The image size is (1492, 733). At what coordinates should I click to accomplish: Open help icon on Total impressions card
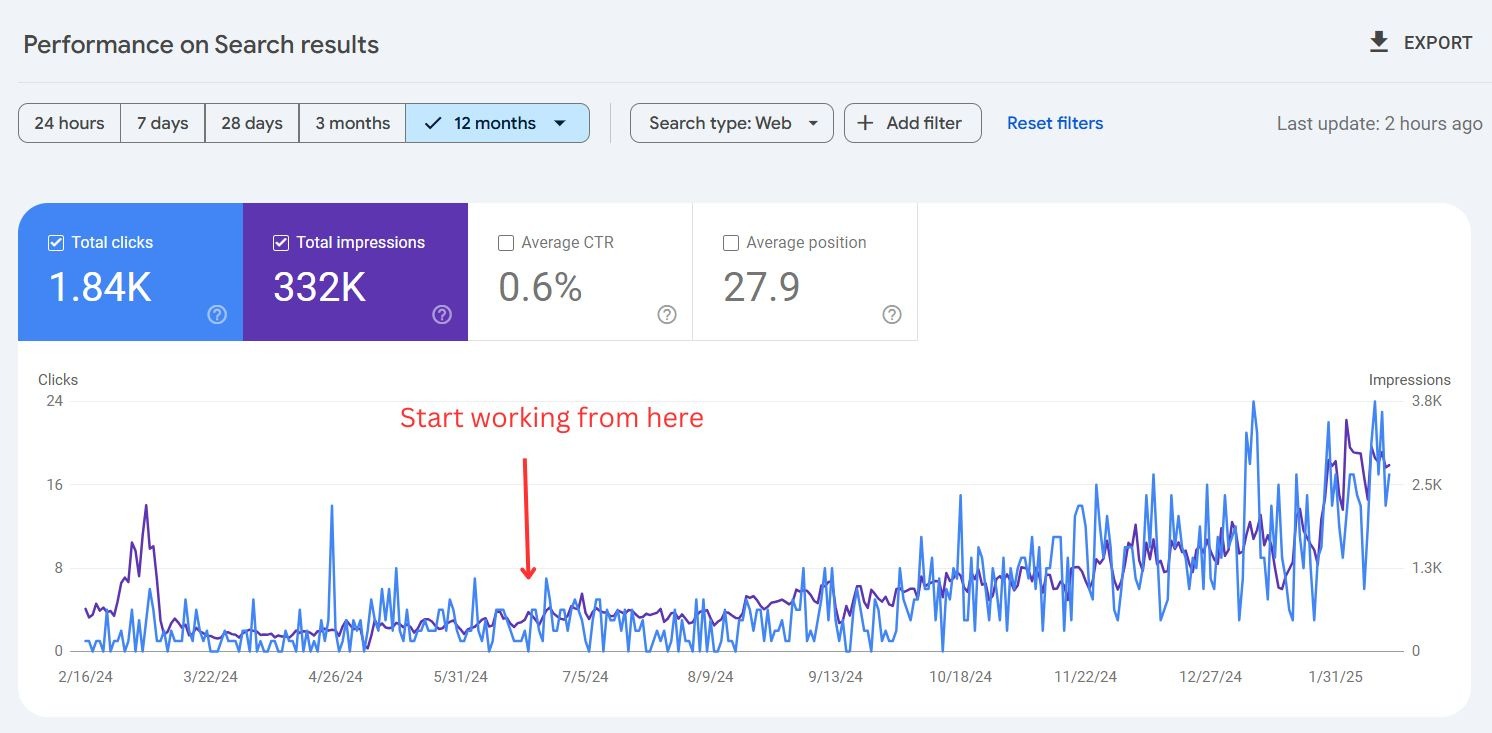[x=442, y=315]
